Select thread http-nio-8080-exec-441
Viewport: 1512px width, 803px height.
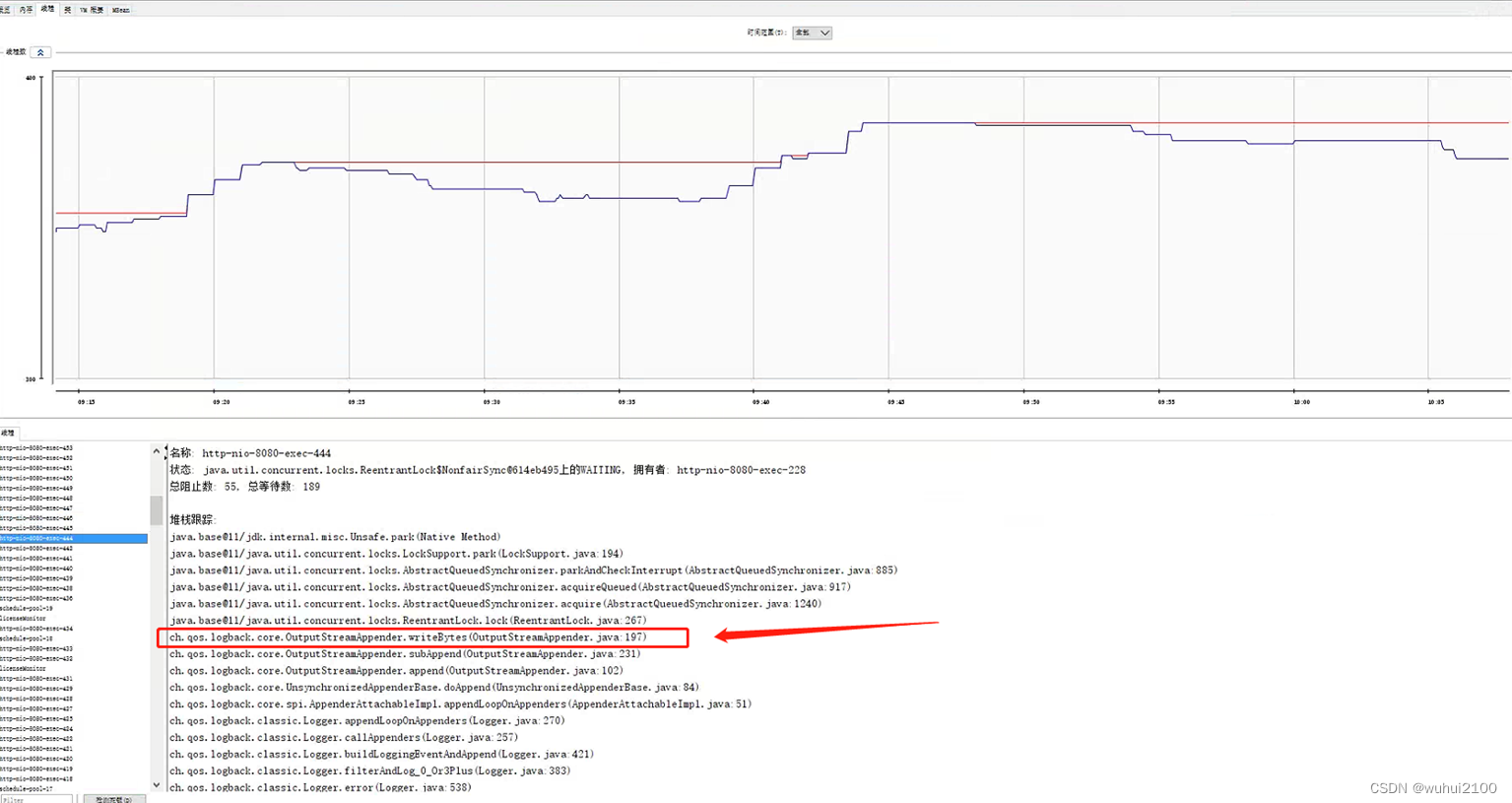(36, 559)
